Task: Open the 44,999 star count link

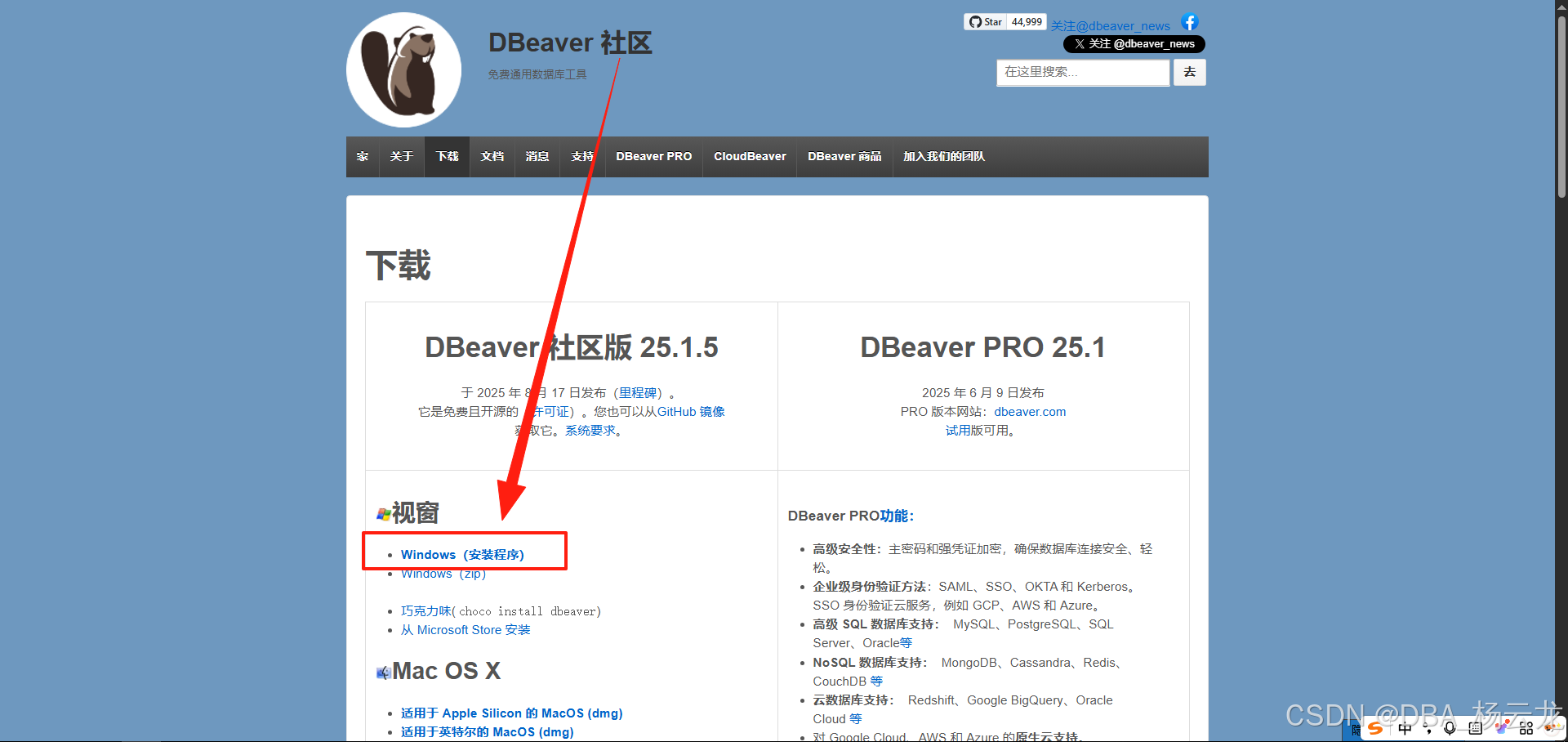Action: tap(1027, 22)
